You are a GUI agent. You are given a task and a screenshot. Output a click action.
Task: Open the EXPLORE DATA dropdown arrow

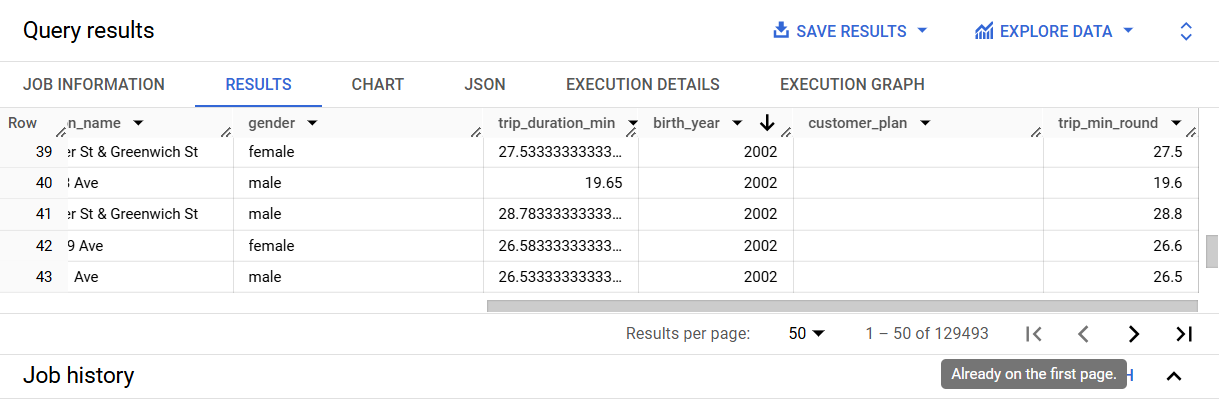click(x=1128, y=31)
